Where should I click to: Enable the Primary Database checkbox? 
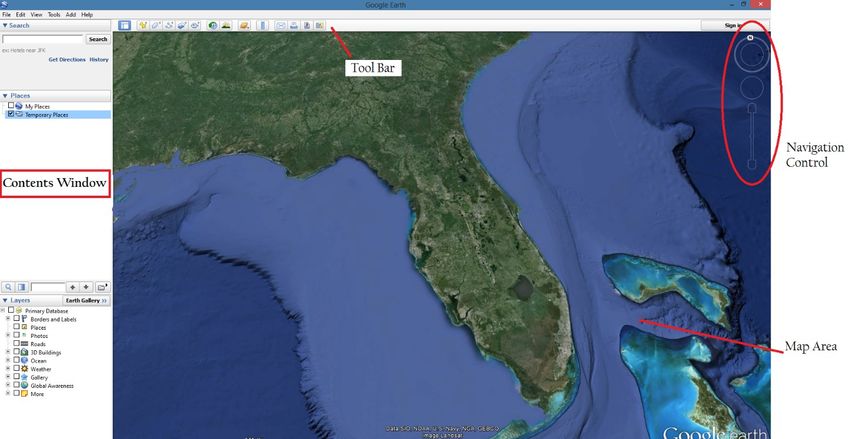(x=11, y=310)
